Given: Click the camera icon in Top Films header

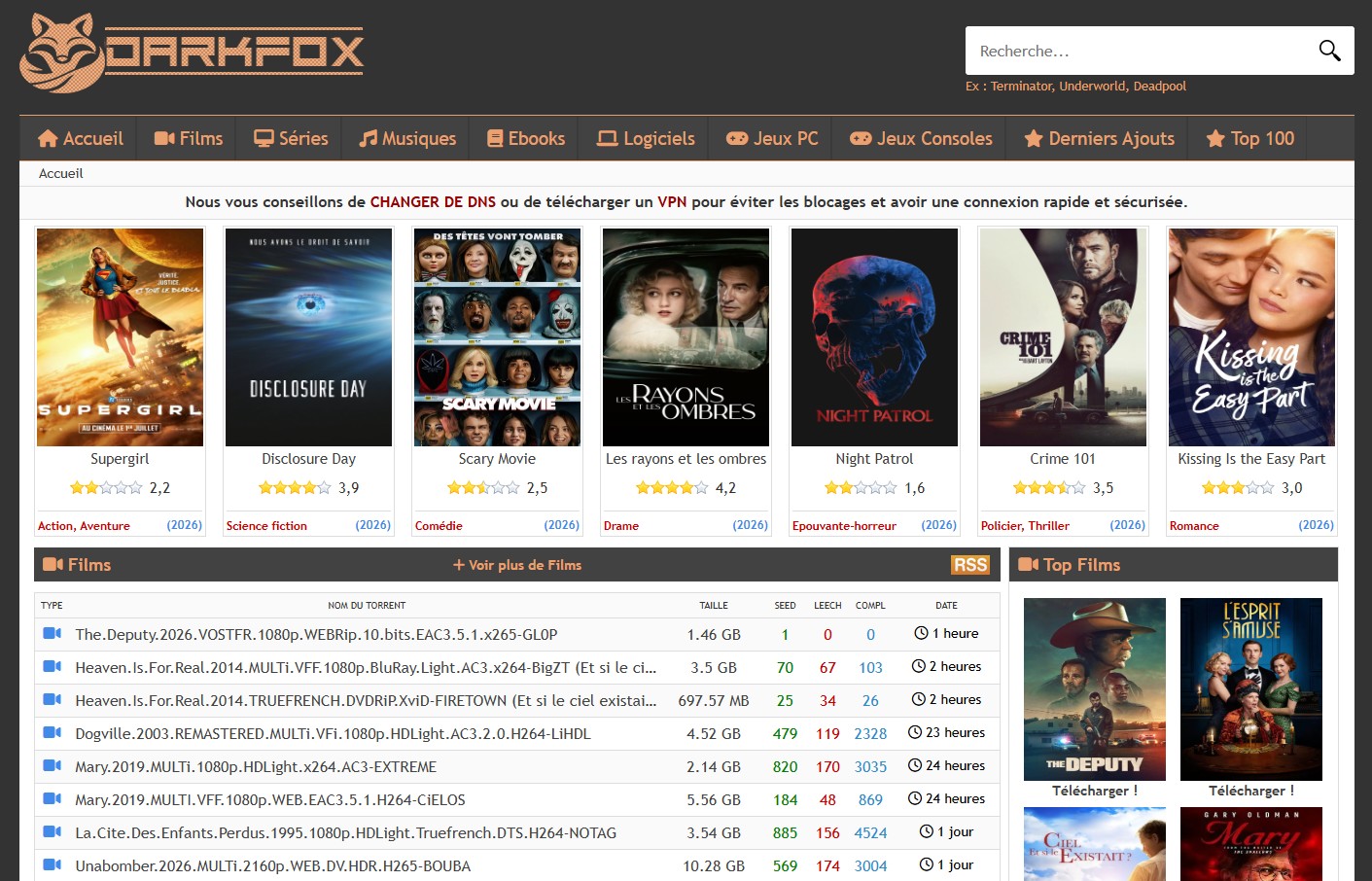Looking at the screenshot, I should pos(1029,564).
